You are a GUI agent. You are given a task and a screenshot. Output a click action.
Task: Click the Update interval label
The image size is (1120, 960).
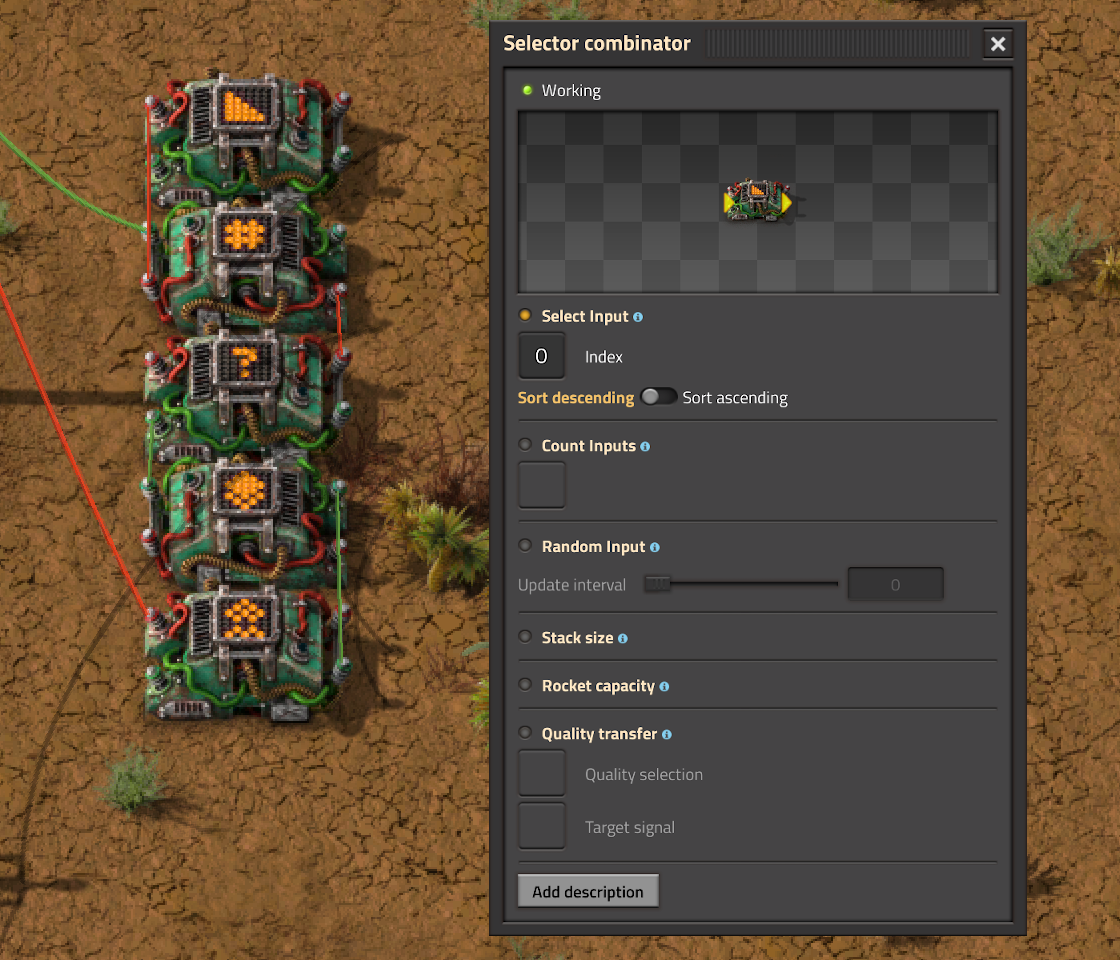pos(571,585)
